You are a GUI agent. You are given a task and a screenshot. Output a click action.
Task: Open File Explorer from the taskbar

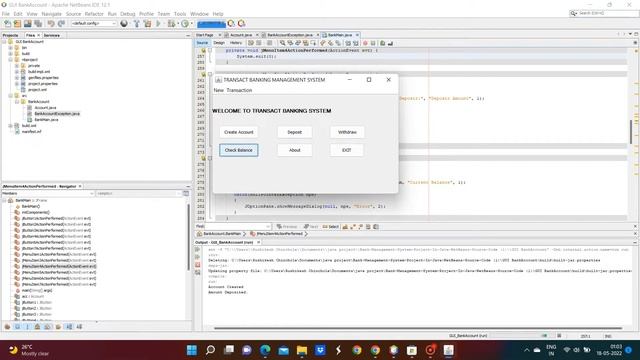302,350
